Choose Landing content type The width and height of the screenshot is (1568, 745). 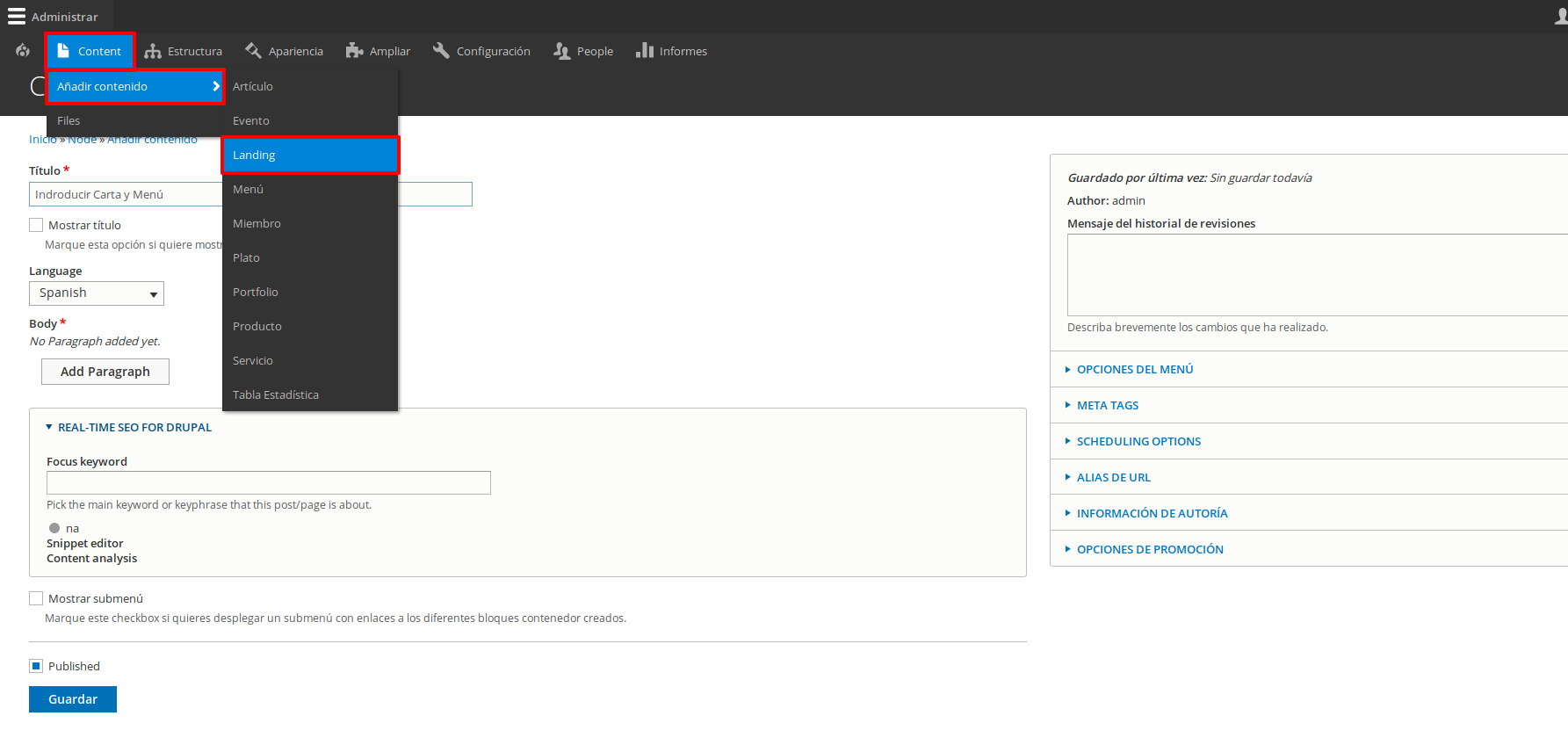pos(310,155)
